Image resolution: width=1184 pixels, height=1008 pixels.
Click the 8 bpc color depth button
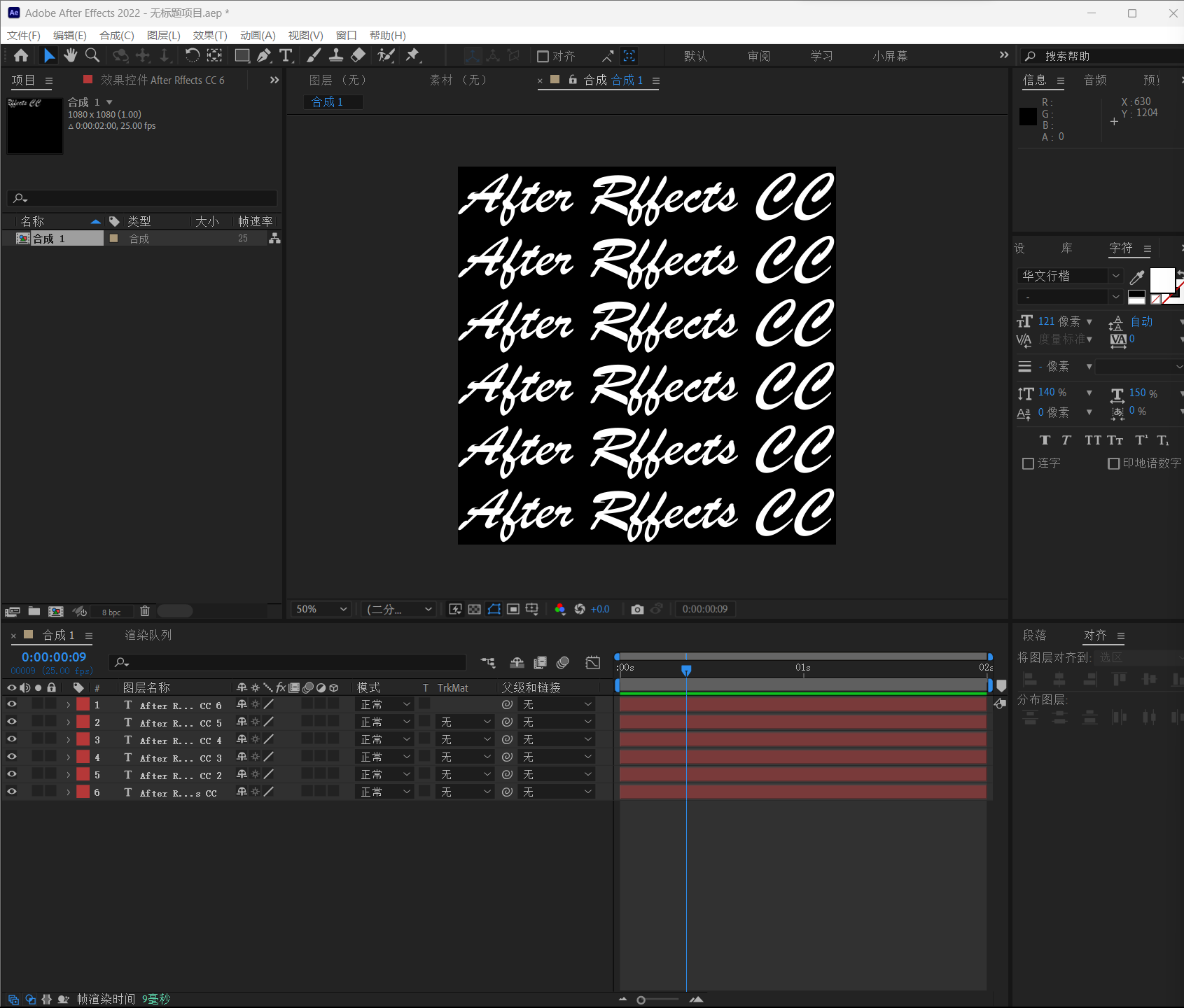(x=111, y=612)
